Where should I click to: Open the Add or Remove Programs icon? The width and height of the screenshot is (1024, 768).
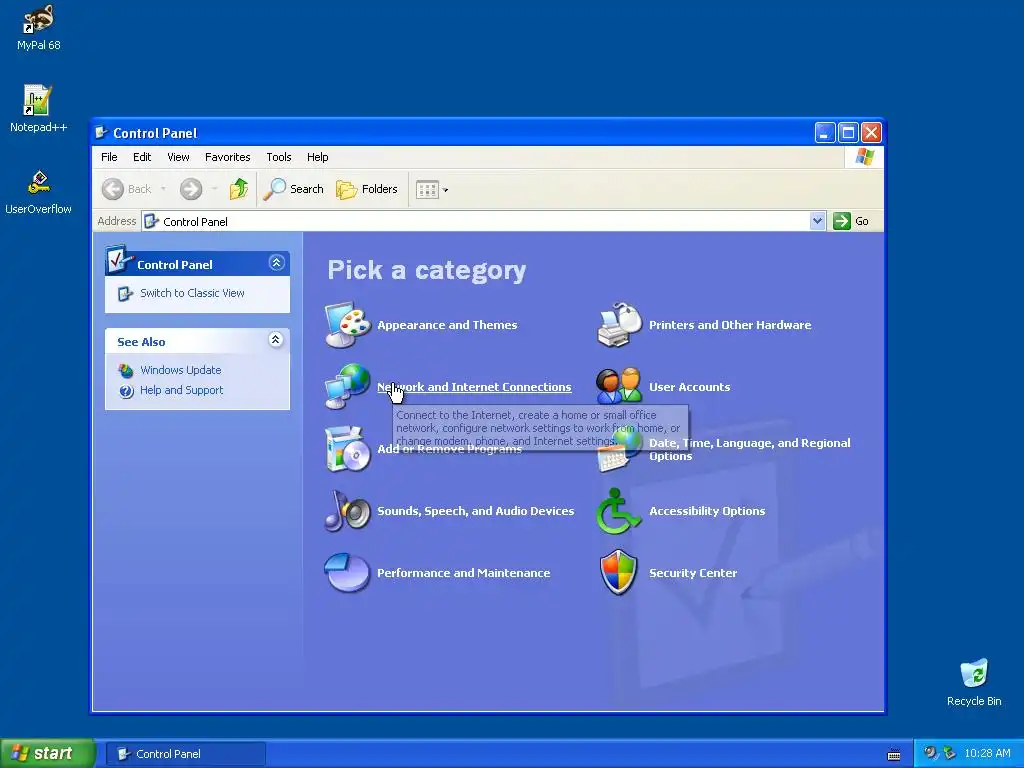[x=347, y=449]
